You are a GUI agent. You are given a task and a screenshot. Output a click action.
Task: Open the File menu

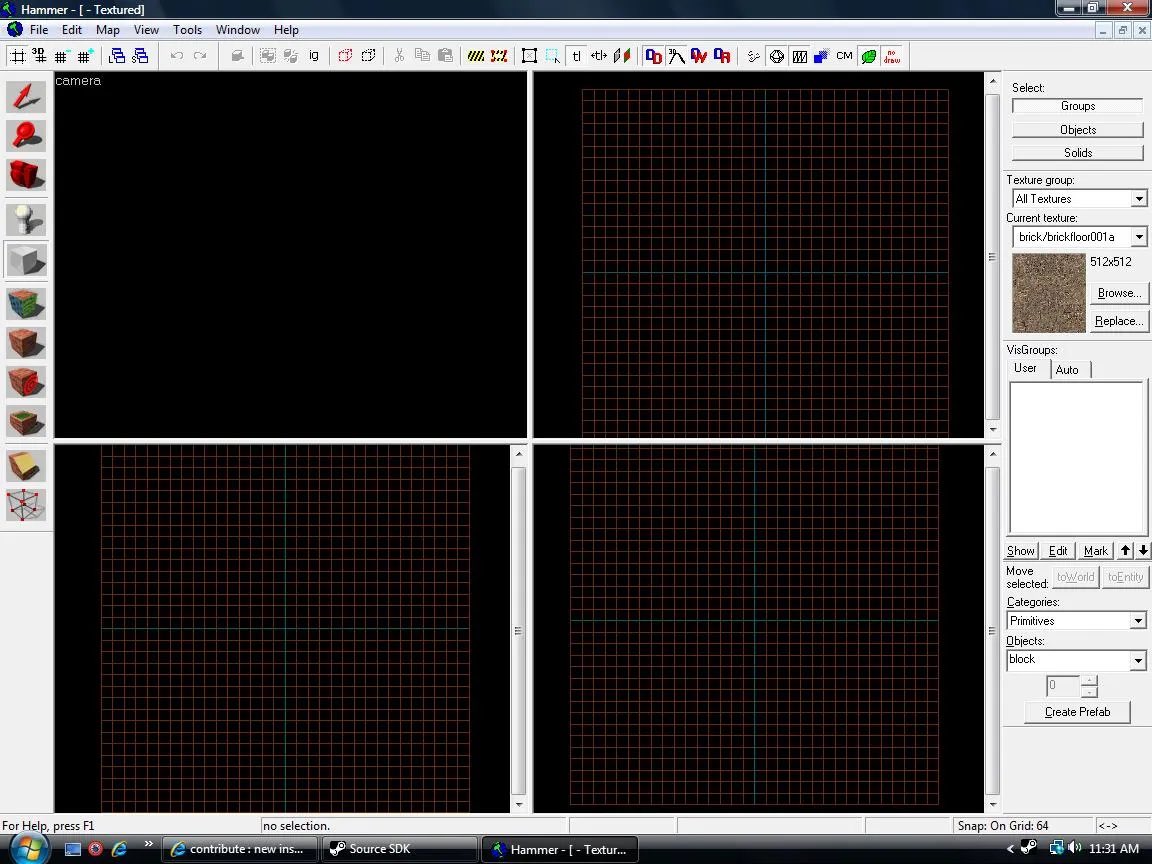point(39,30)
